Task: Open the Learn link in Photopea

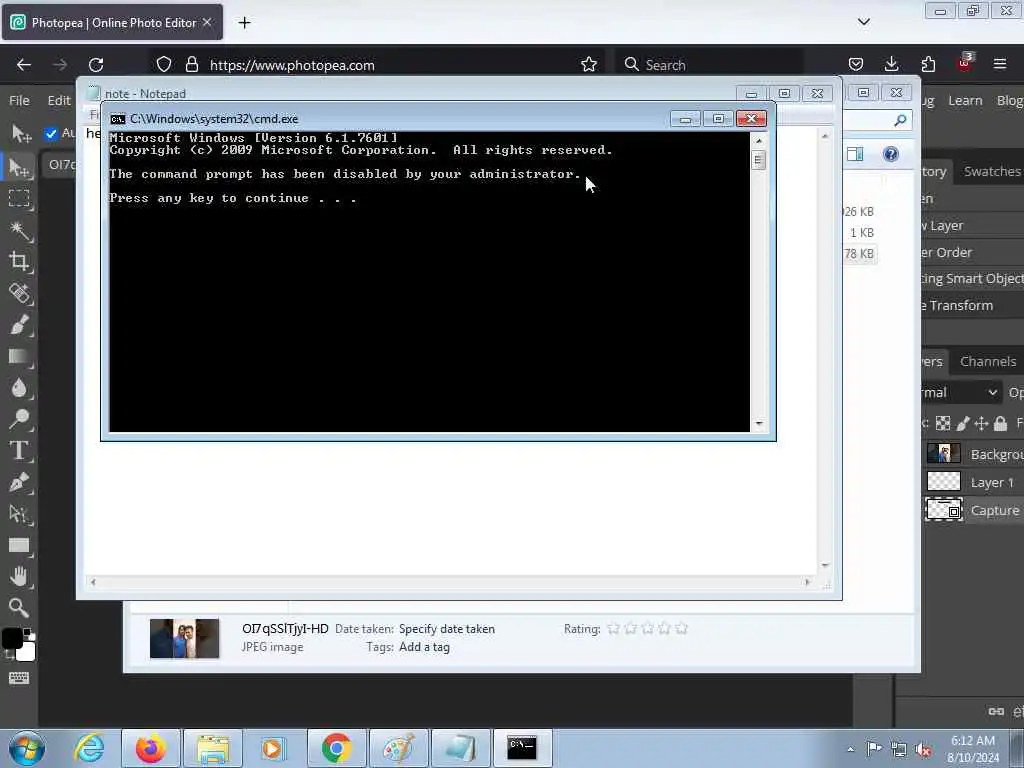Action: point(965,101)
